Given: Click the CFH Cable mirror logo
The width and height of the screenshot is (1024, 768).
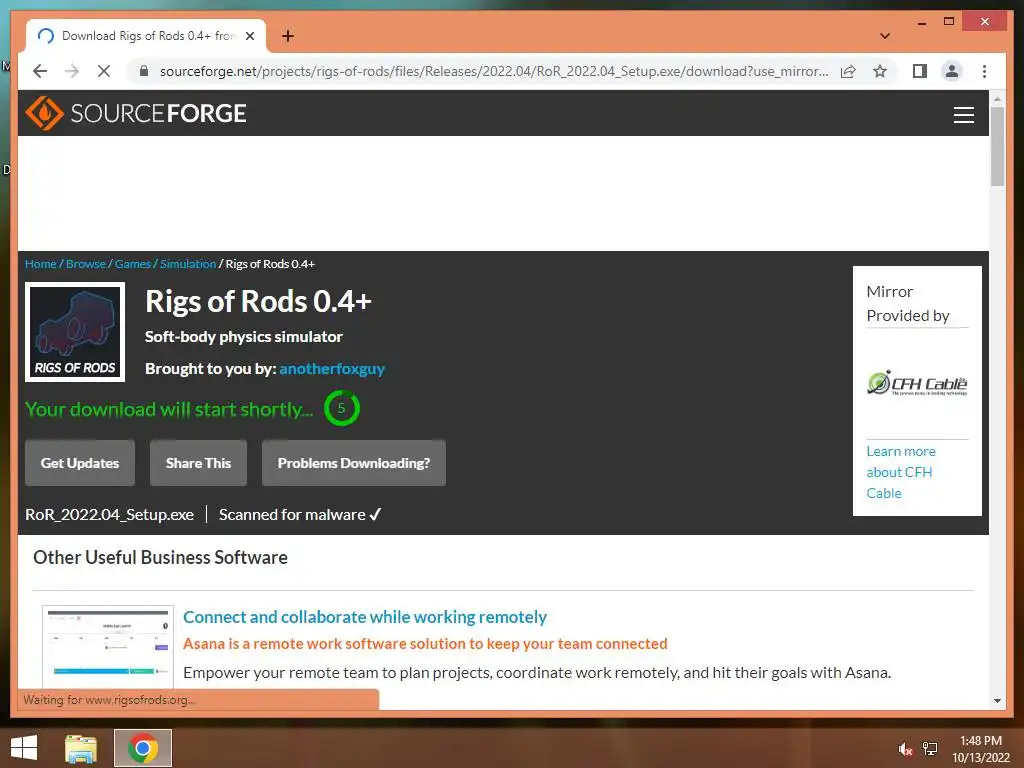Looking at the screenshot, I should [917, 383].
